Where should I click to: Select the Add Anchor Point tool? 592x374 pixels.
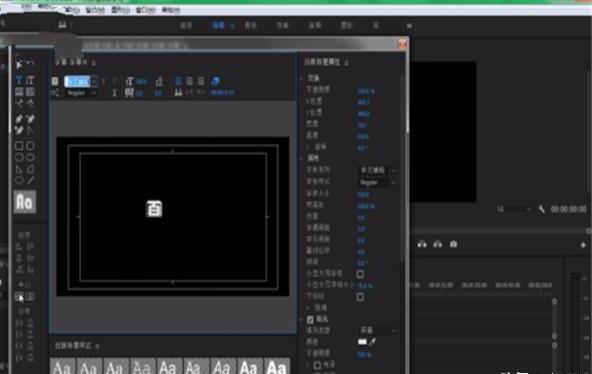coord(19,131)
